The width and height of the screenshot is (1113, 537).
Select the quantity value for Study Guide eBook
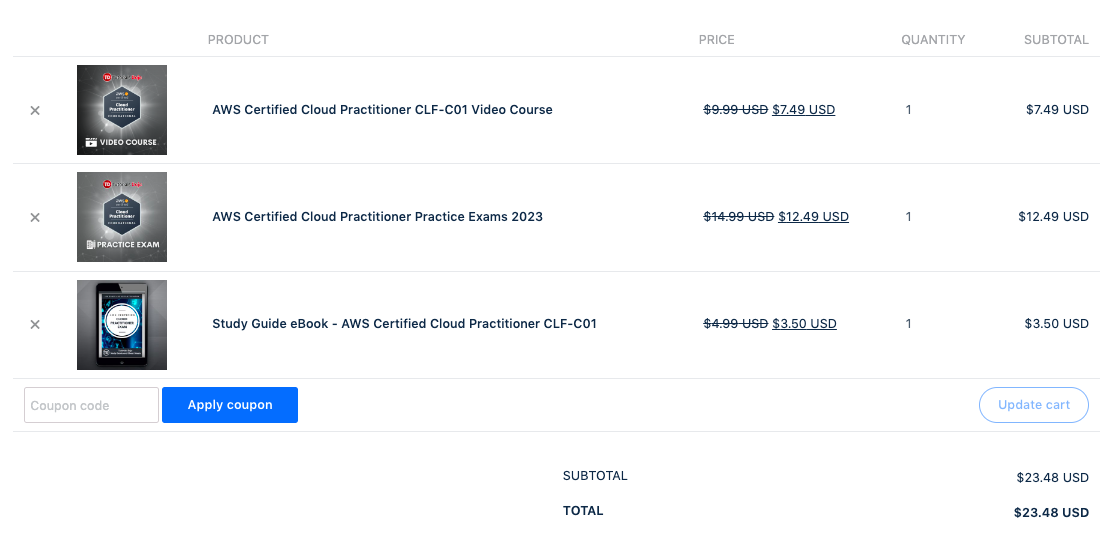(908, 324)
